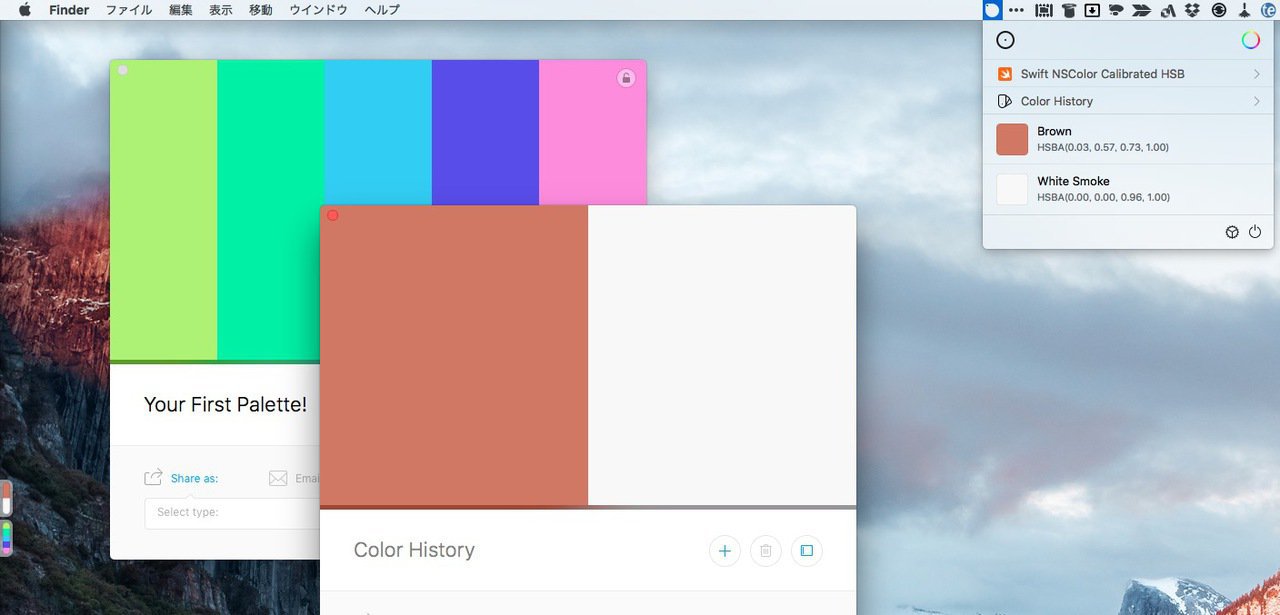Click the three dots menu bar icon
Image resolution: width=1280 pixels, height=615 pixels.
(1017, 10)
